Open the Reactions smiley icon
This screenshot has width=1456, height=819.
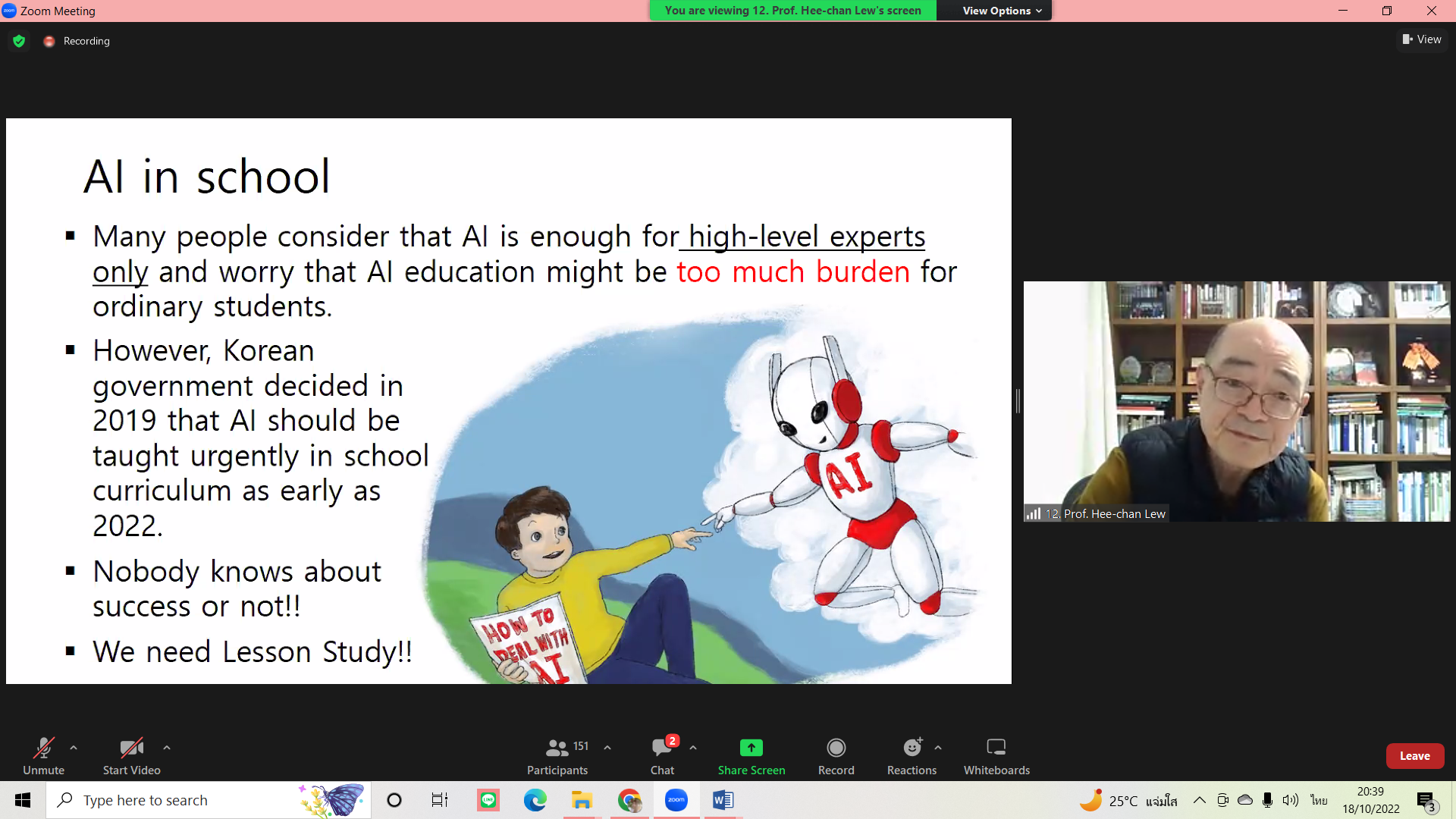click(x=912, y=748)
